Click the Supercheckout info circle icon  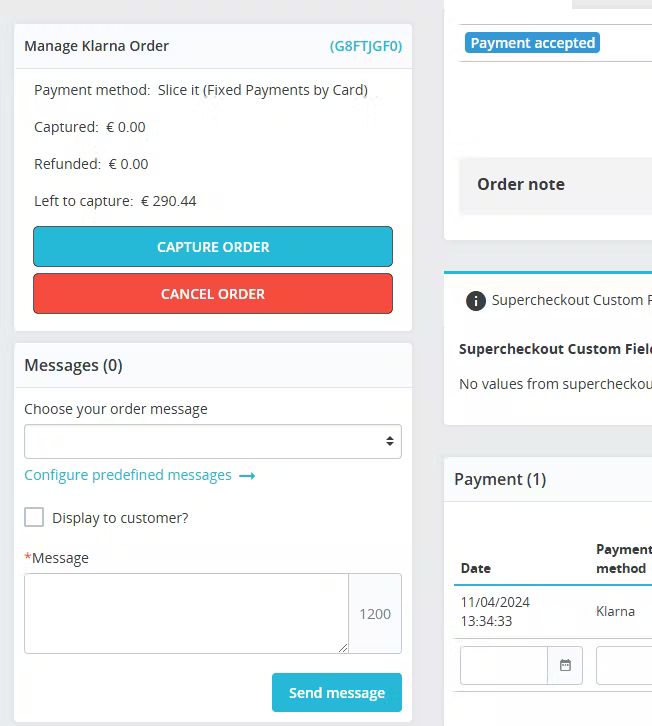tap(476, 300)
